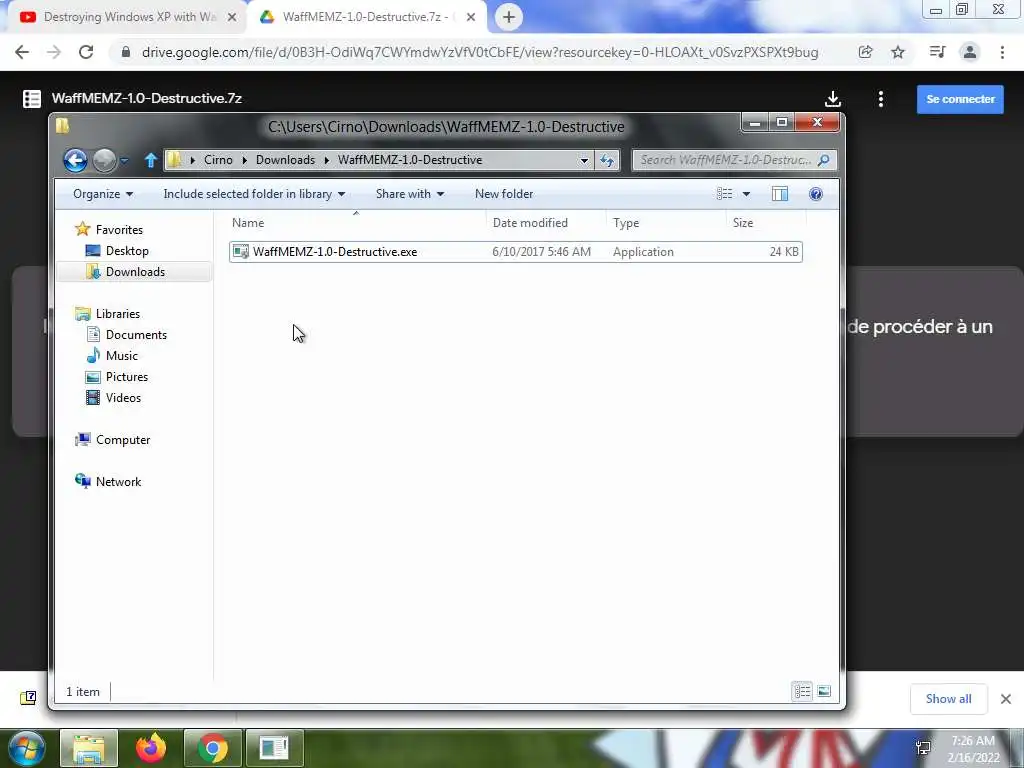This screenshot has width=1024, height=768.
Task: Open Google Drive more actions menu
Action: 881,99
